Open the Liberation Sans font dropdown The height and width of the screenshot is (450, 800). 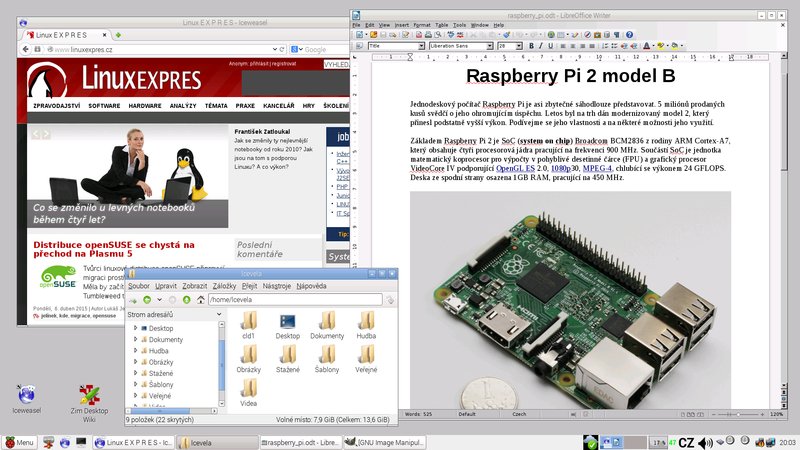click(x=490, y=46)
